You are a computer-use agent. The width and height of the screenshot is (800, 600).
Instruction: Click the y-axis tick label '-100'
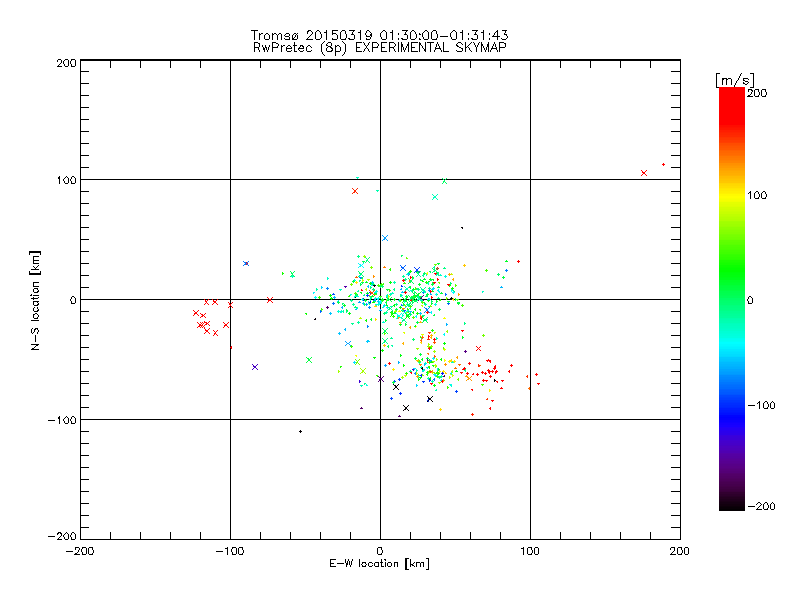62,420
